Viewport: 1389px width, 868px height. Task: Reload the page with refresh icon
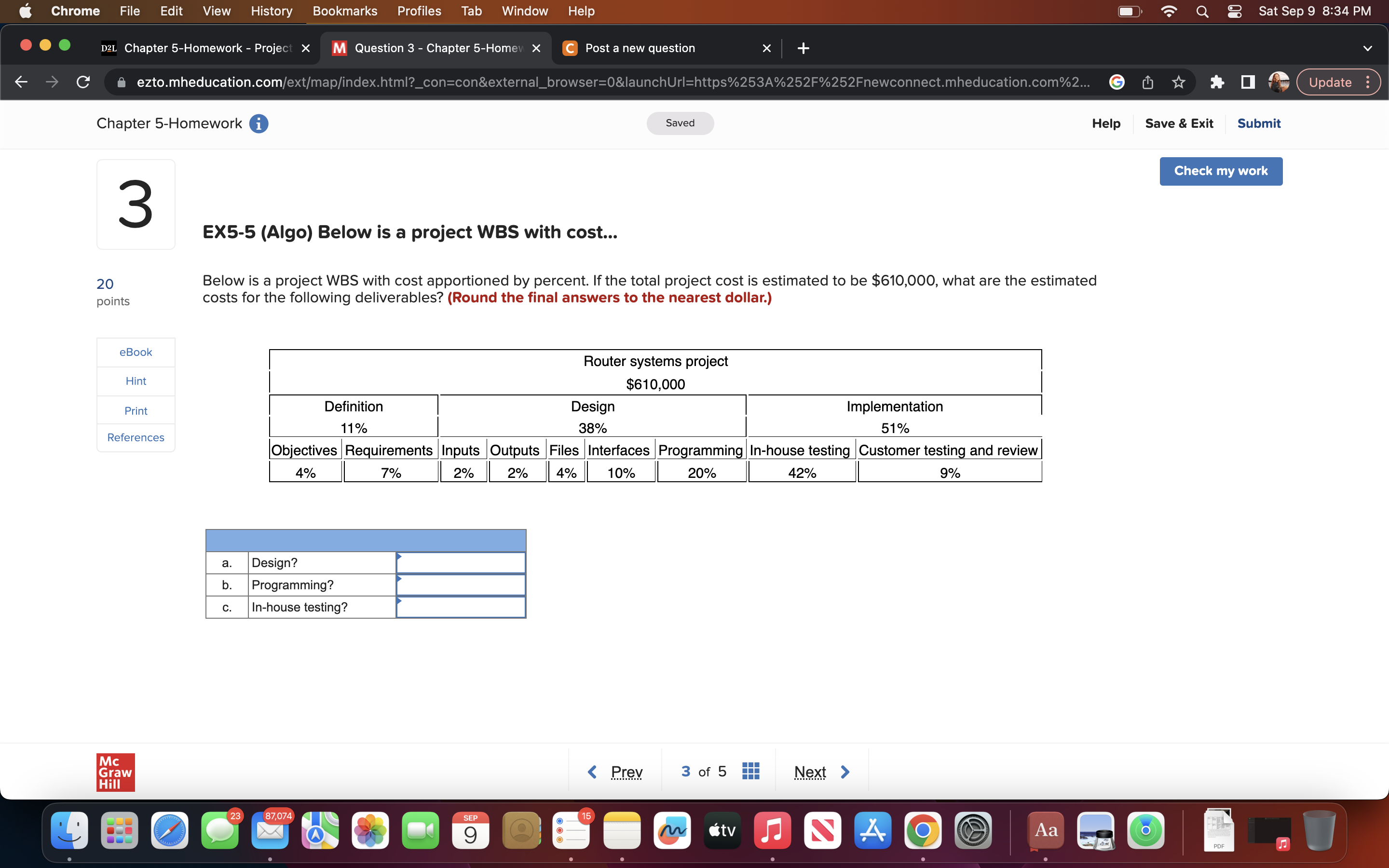tap(83, 82)
